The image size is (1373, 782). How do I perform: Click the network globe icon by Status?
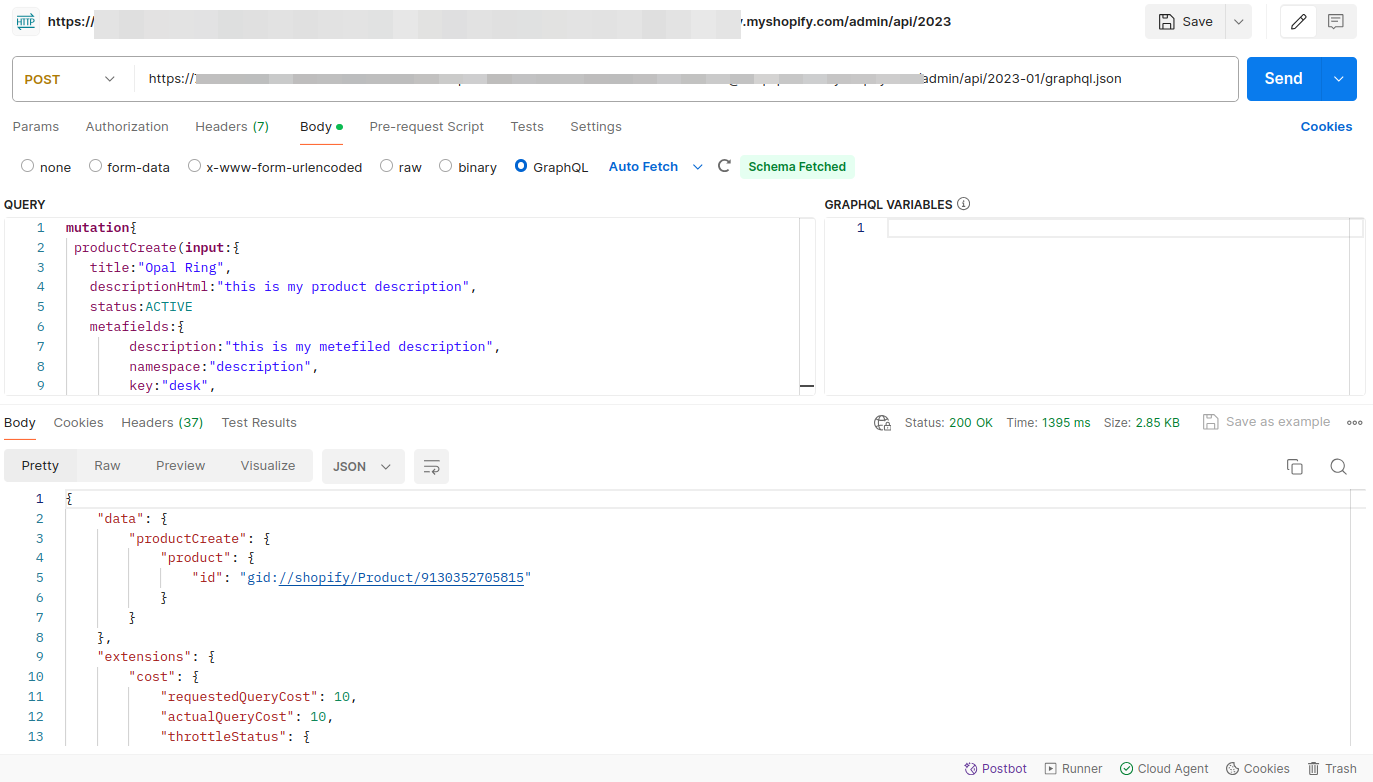tap(882, 423)
